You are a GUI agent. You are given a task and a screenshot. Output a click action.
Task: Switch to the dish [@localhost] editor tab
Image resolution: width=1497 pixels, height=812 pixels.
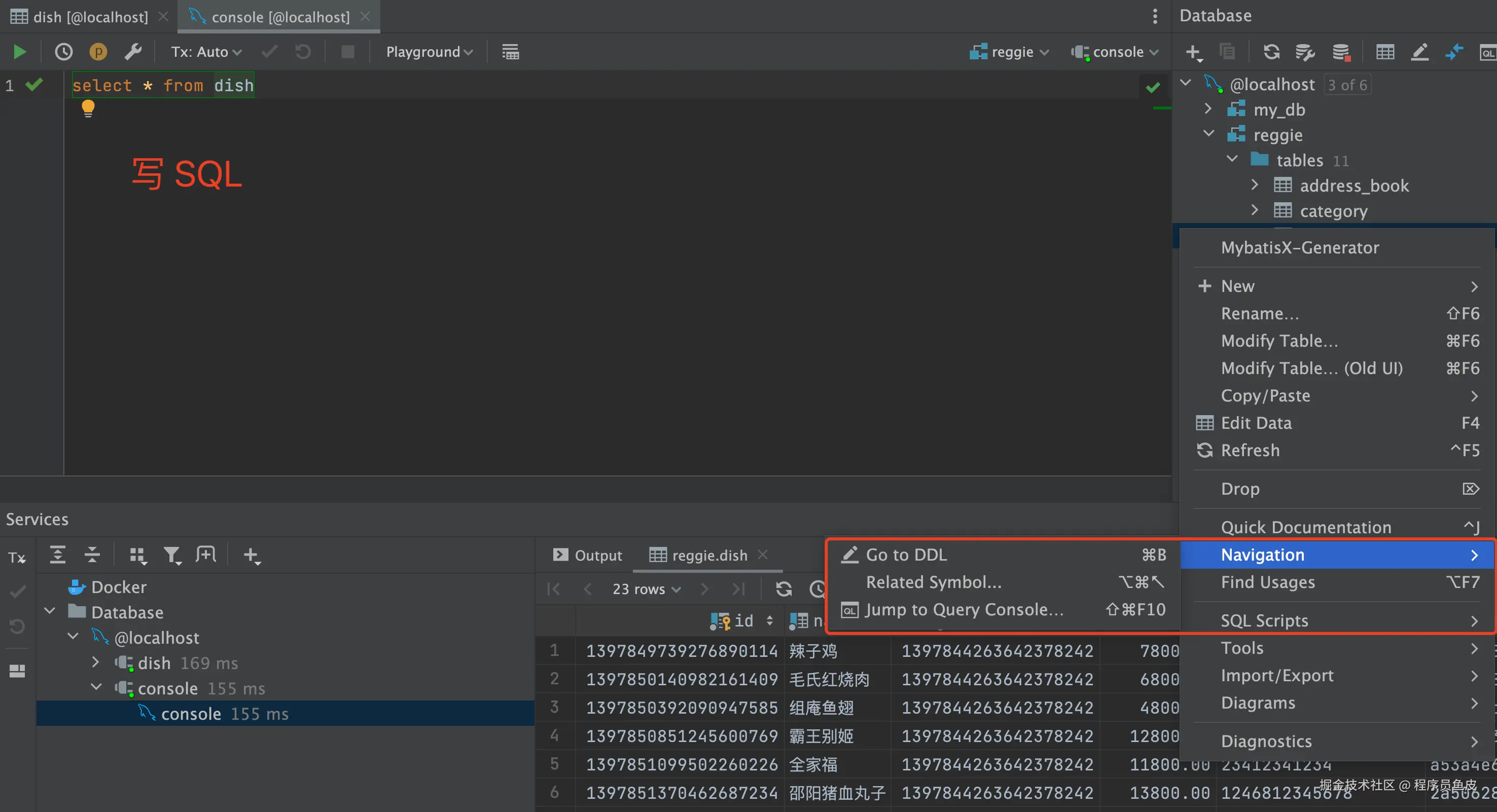tap(90, 17)
